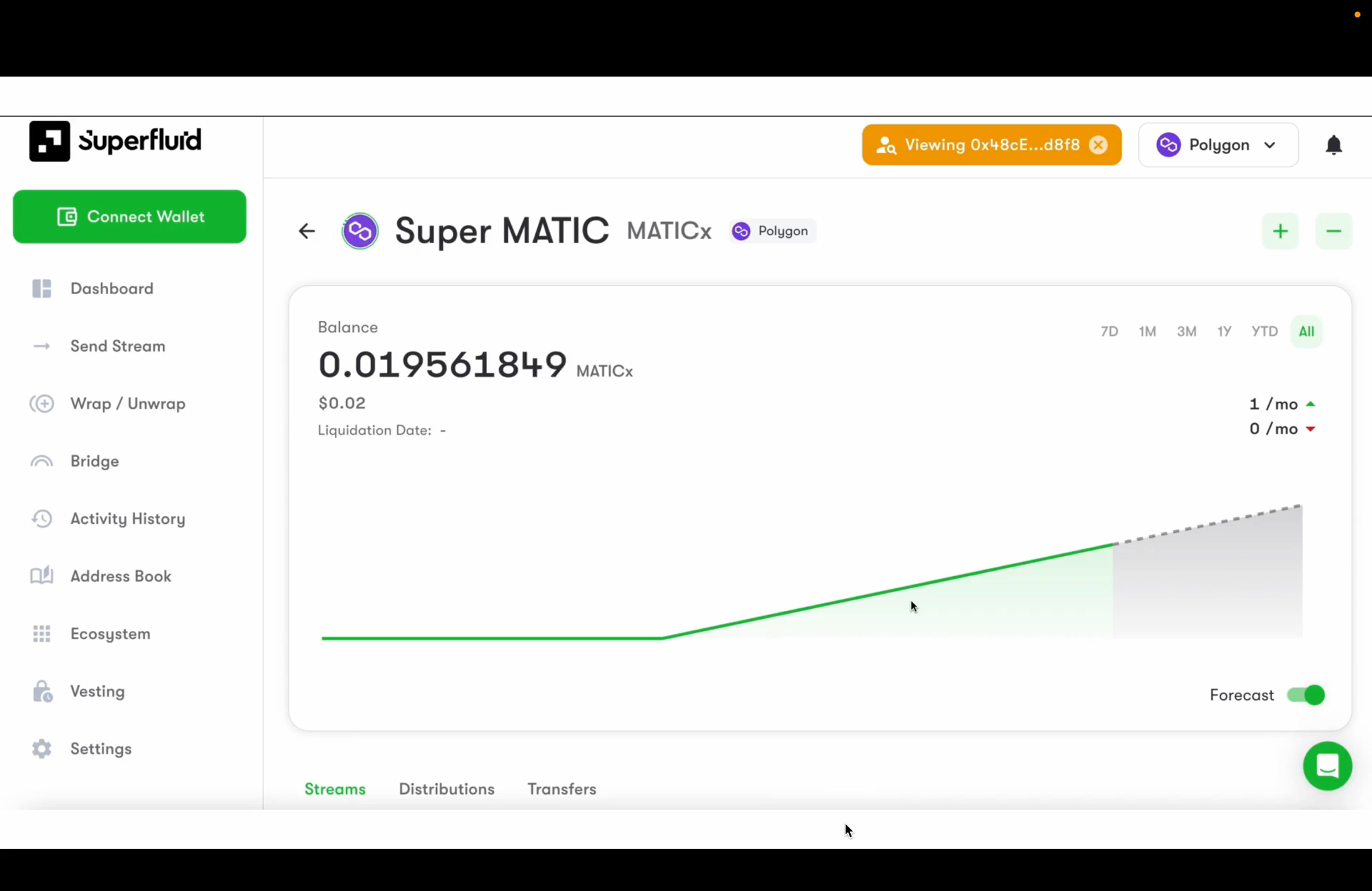
Task: Switch to the Distributions tab
Action: 447,789
